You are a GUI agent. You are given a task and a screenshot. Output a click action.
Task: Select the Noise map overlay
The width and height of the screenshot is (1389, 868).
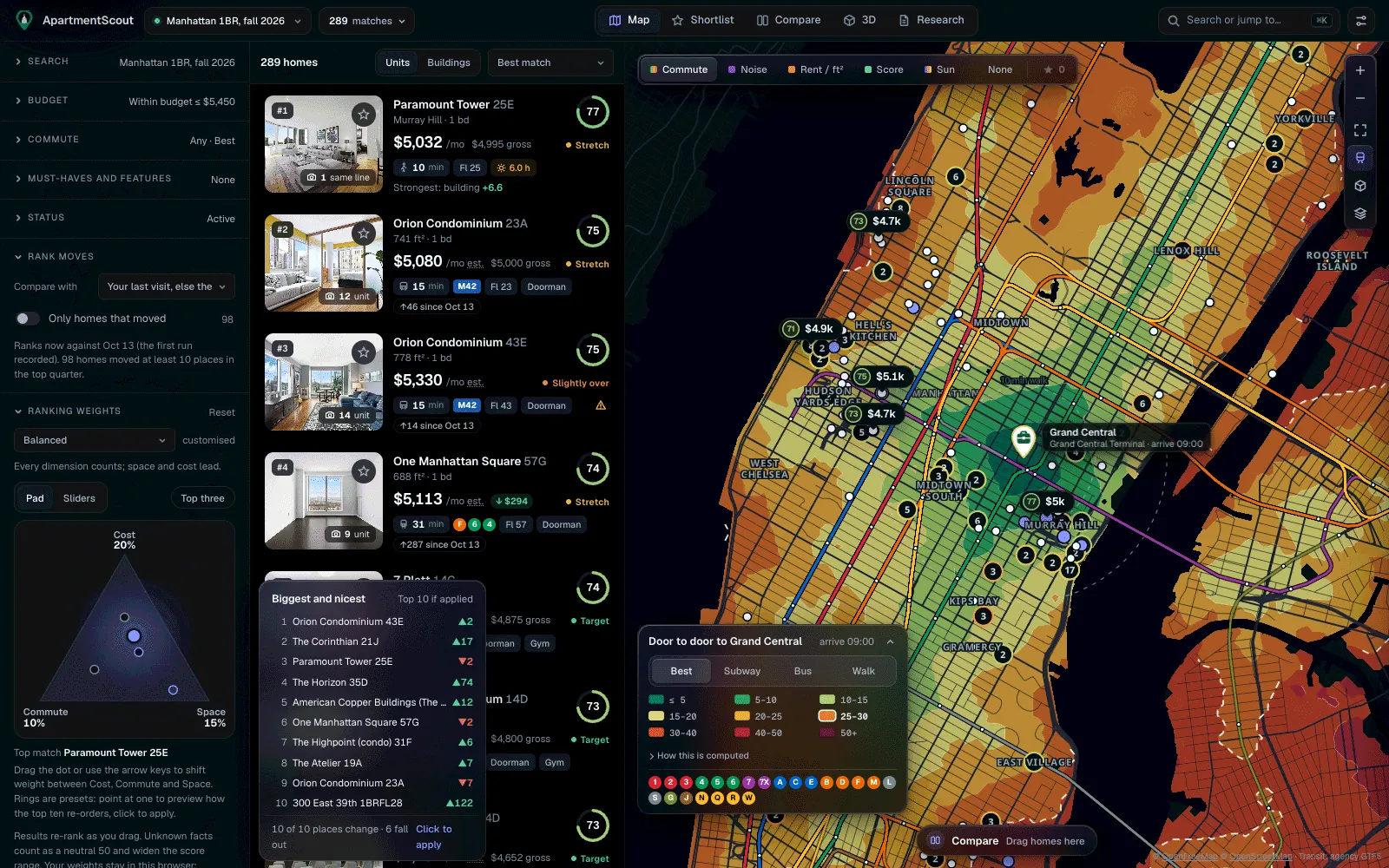[x=747, y=69]
